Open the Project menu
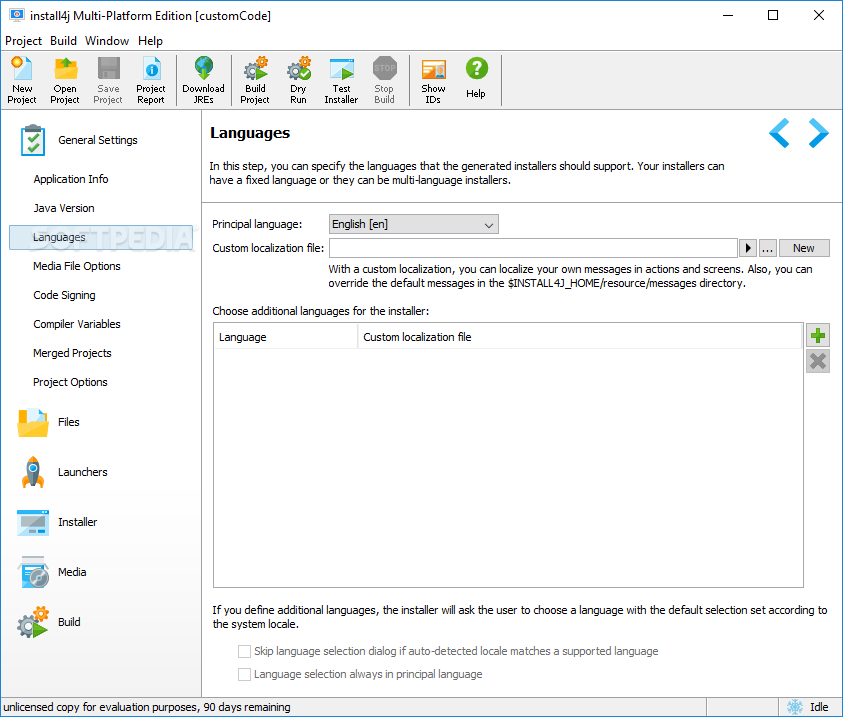Viewport: 843px width, 717px height. coord(23,41)
